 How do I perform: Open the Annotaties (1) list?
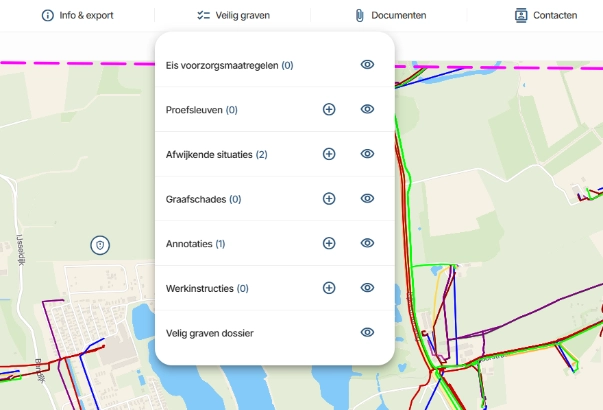195,244
